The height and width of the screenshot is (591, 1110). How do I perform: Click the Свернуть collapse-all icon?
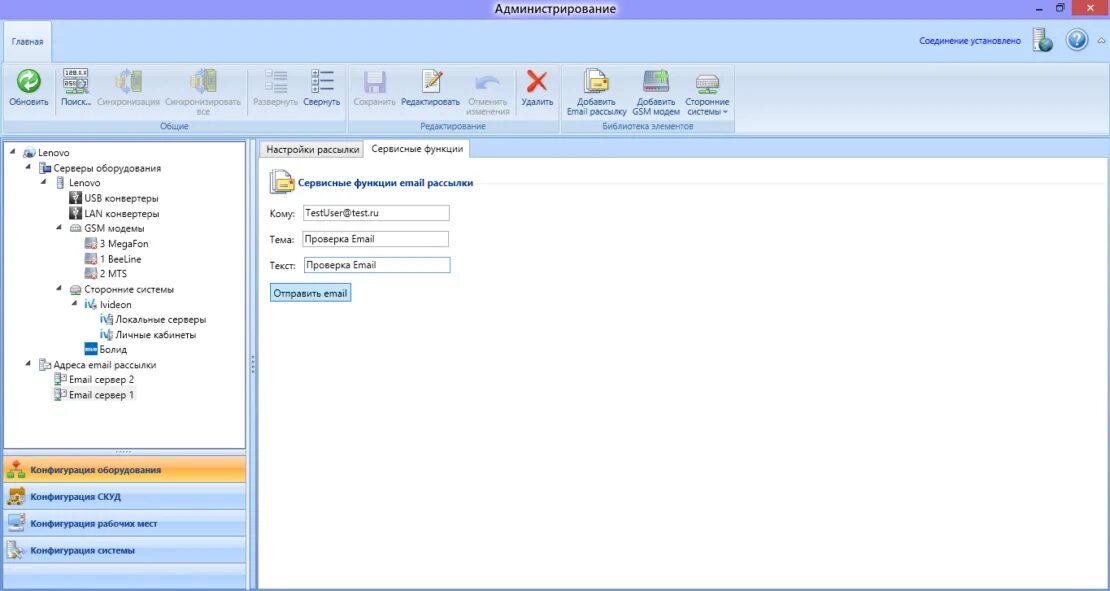322,81
